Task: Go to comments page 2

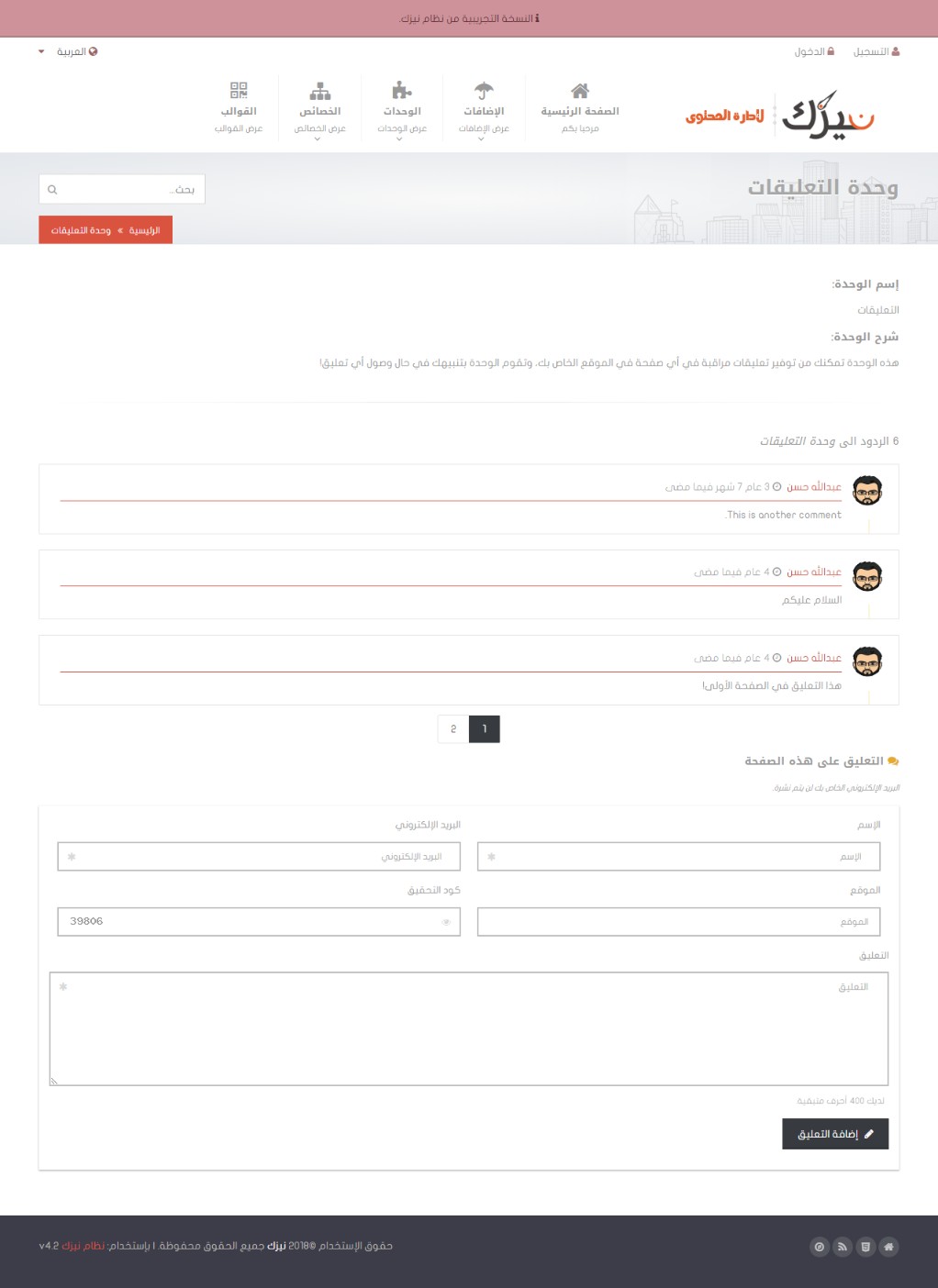Action: (x=453, y=729)
